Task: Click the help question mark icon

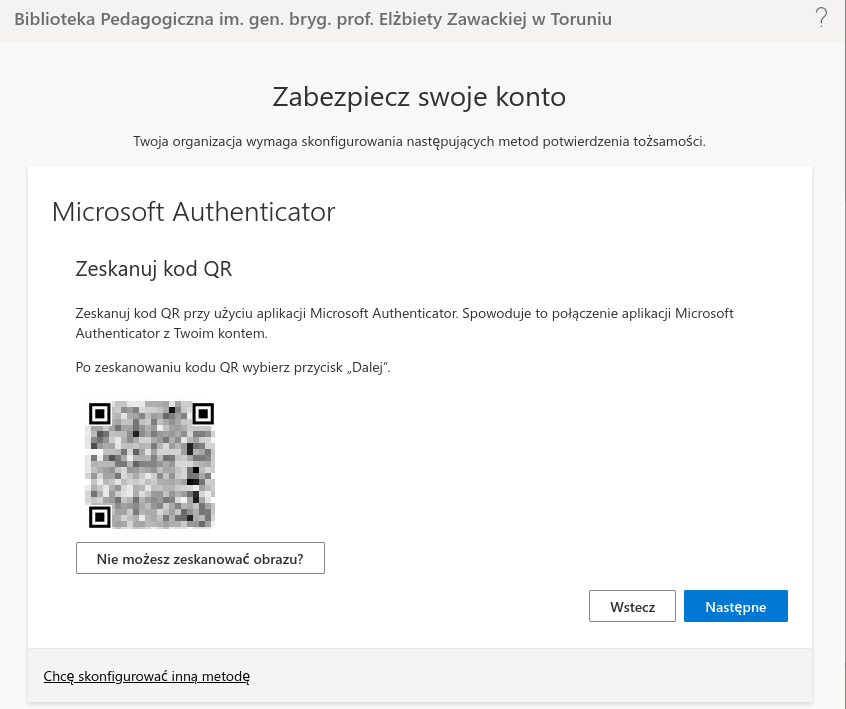Action: (x=821, y=17)
